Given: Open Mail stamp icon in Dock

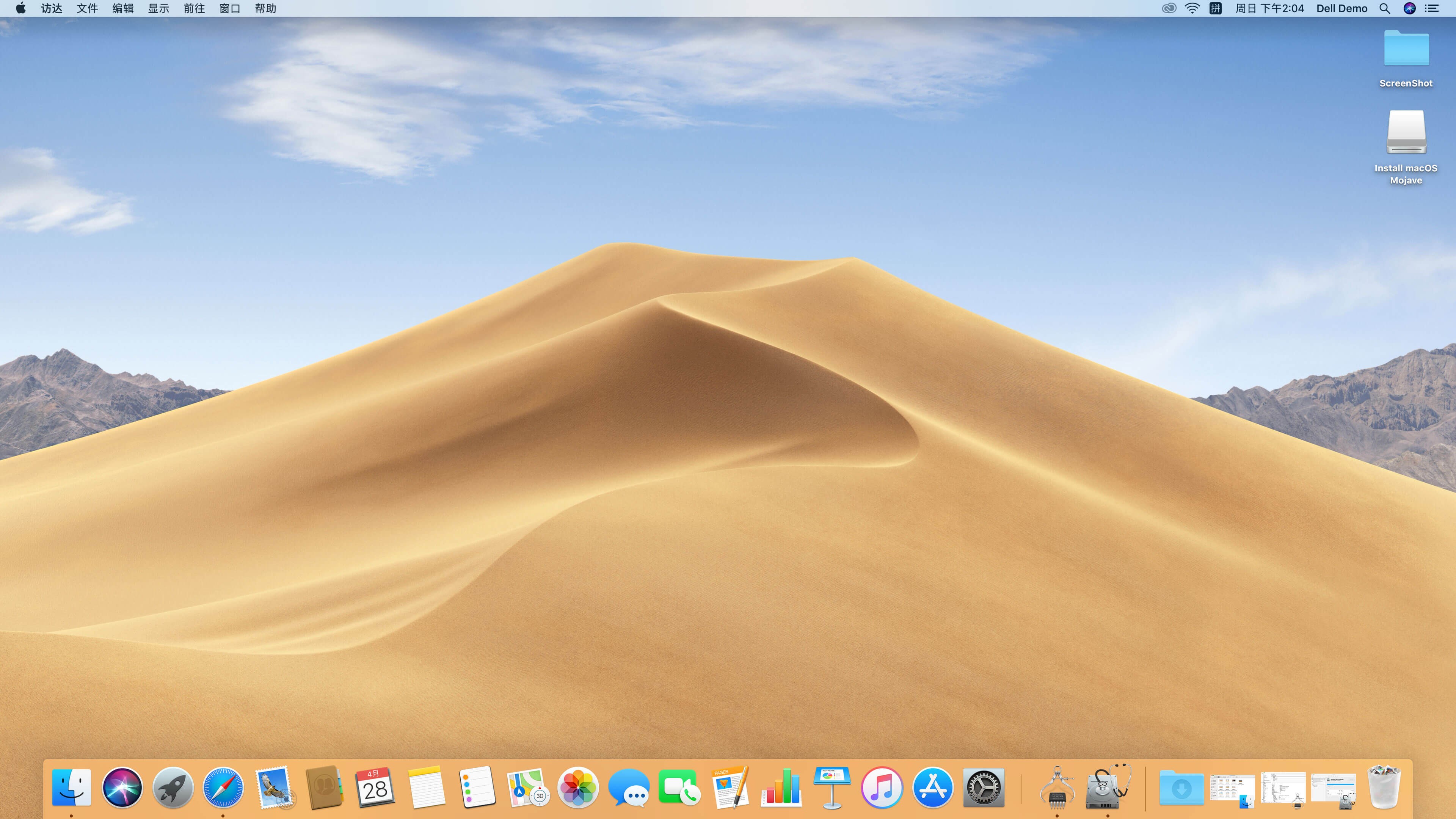Looking at the screenshot, I should point(274,787).
